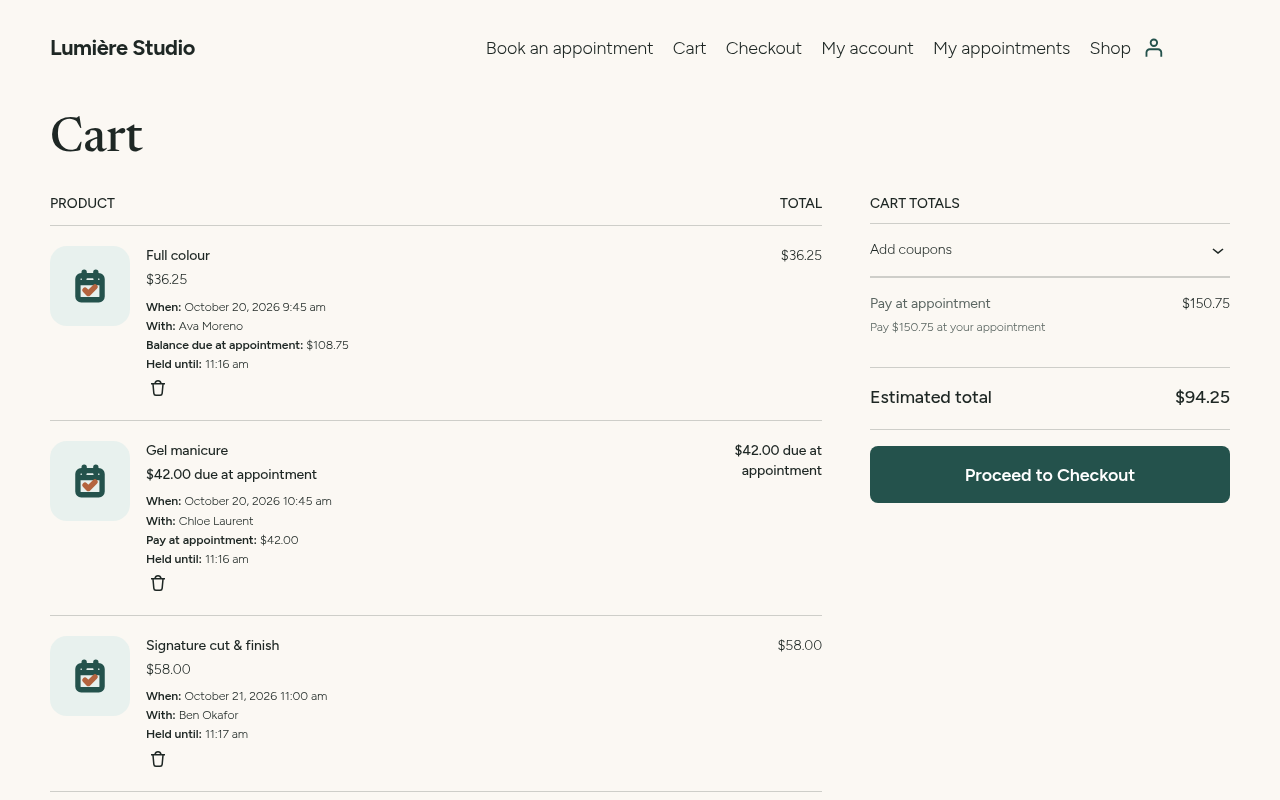This screenshot has height=800, width=1280.
Task: Open My account from navigation
Action: [867, 48]
